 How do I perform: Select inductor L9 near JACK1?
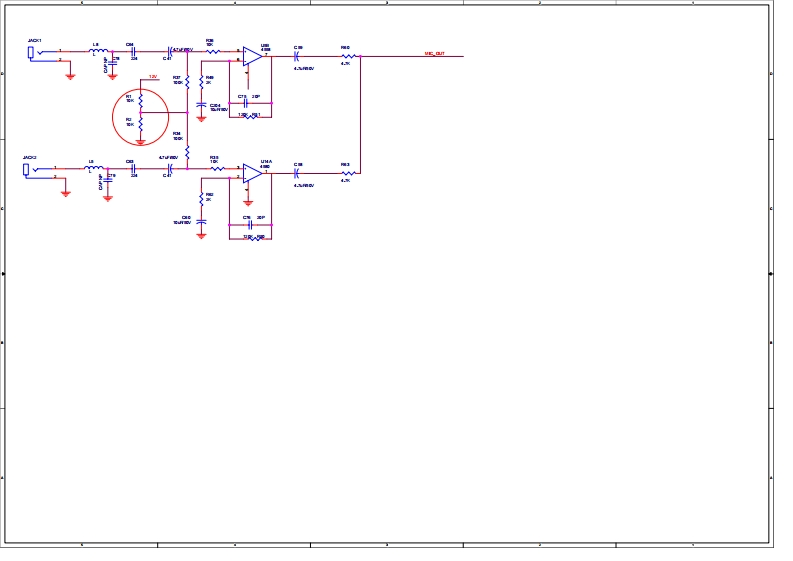coord(98,50)
